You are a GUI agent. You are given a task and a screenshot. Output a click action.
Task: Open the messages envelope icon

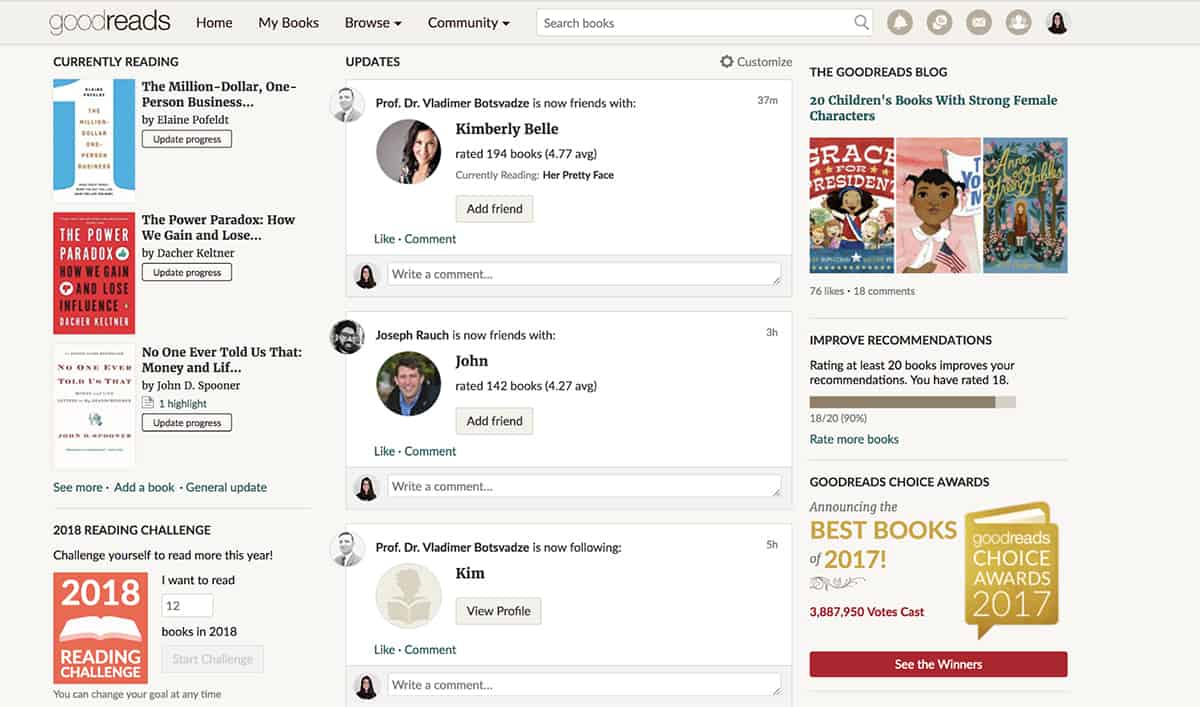(x=979, y=21)
